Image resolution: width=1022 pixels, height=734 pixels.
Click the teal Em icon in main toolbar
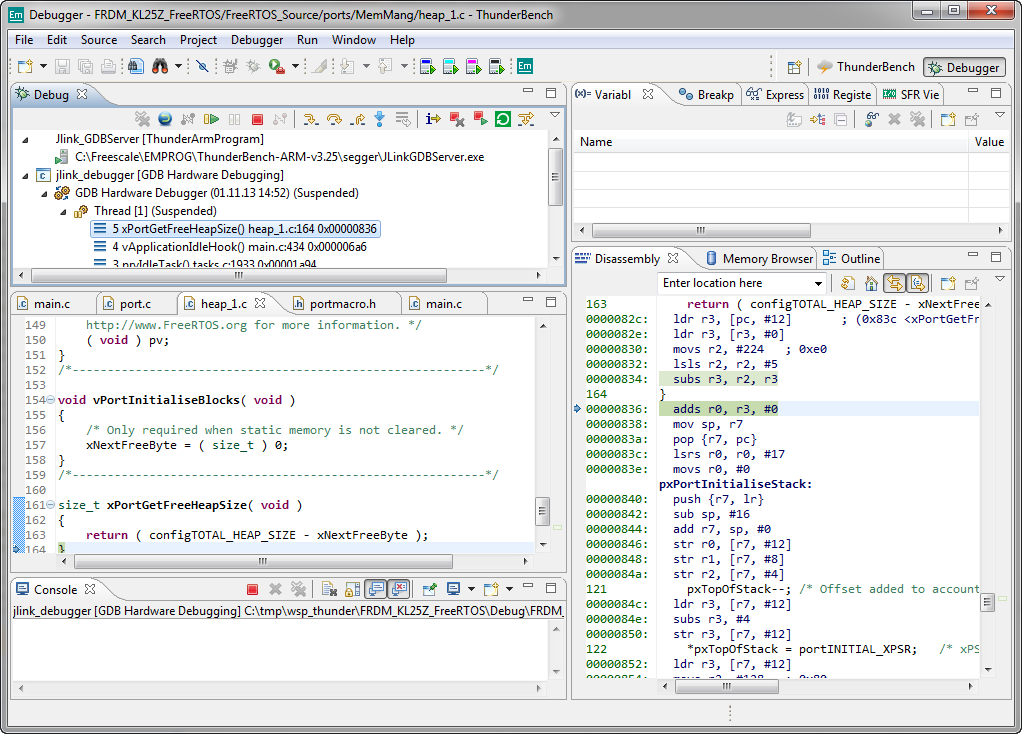(524, 67)
